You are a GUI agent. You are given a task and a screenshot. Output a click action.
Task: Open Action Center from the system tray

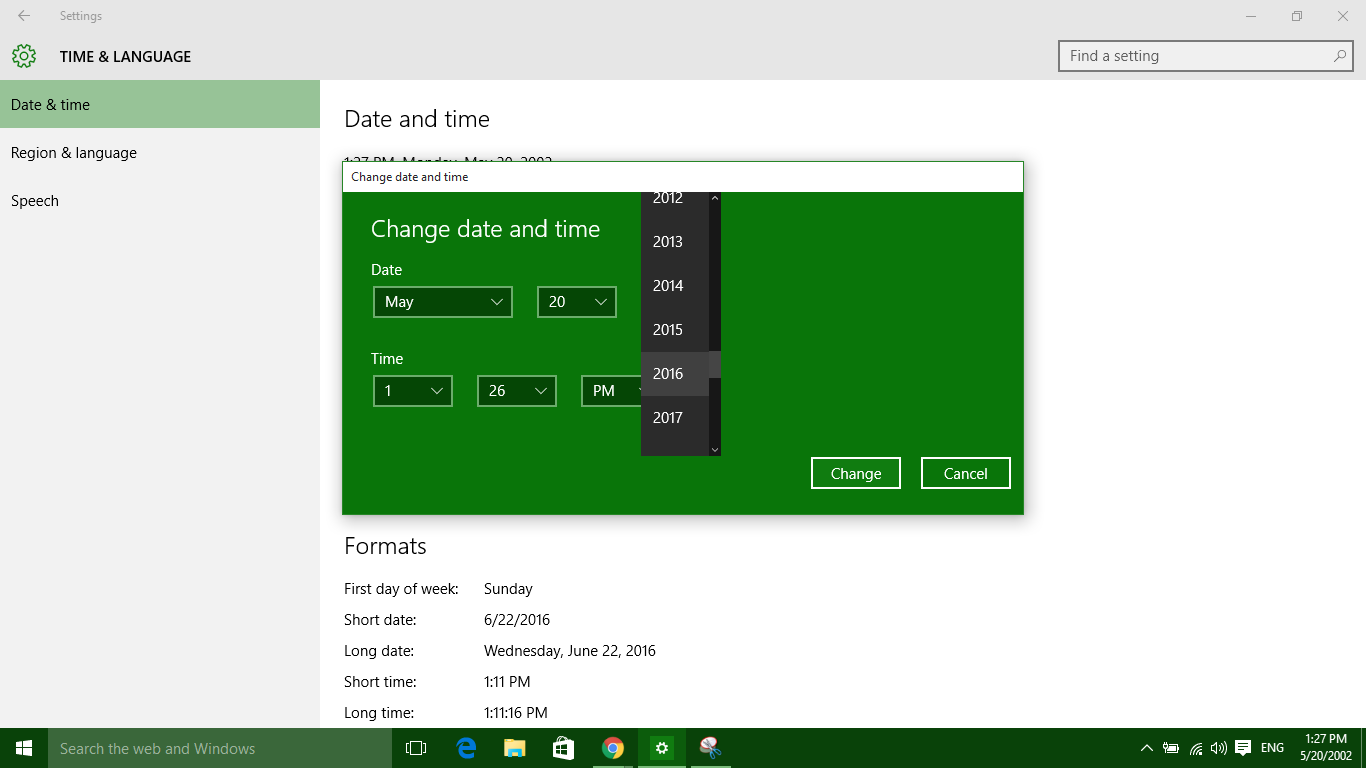coord(1243,748)
